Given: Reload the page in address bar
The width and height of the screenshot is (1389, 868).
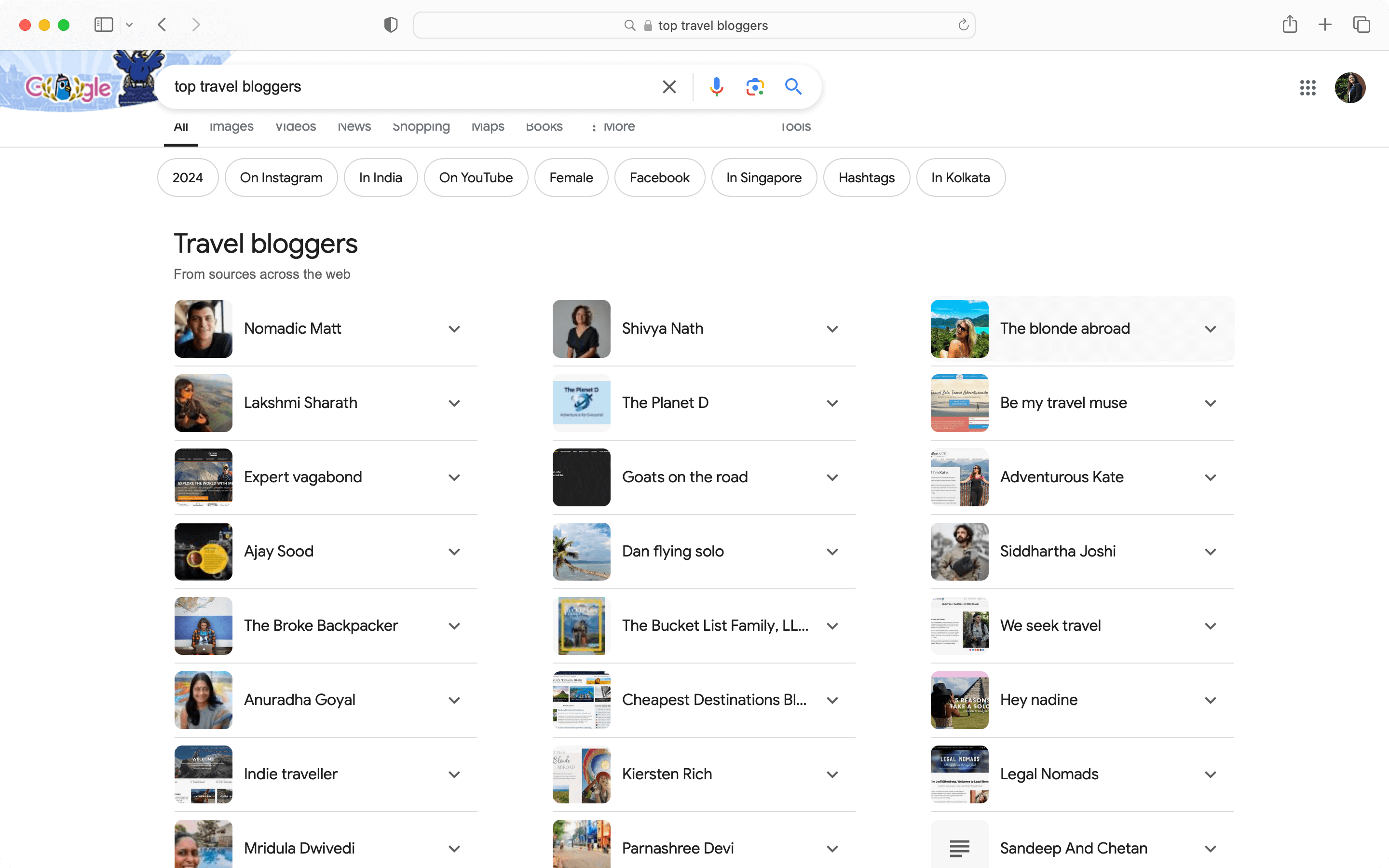Looking at the screenshot, I should pyautogui.click(x=963, y=25).
